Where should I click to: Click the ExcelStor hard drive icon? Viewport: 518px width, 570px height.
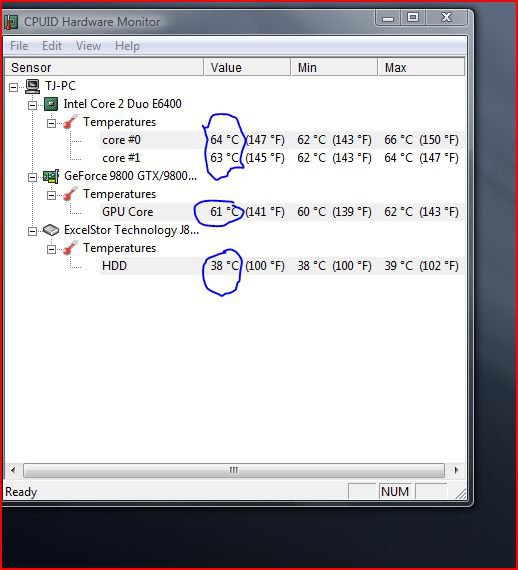point(51,230)
